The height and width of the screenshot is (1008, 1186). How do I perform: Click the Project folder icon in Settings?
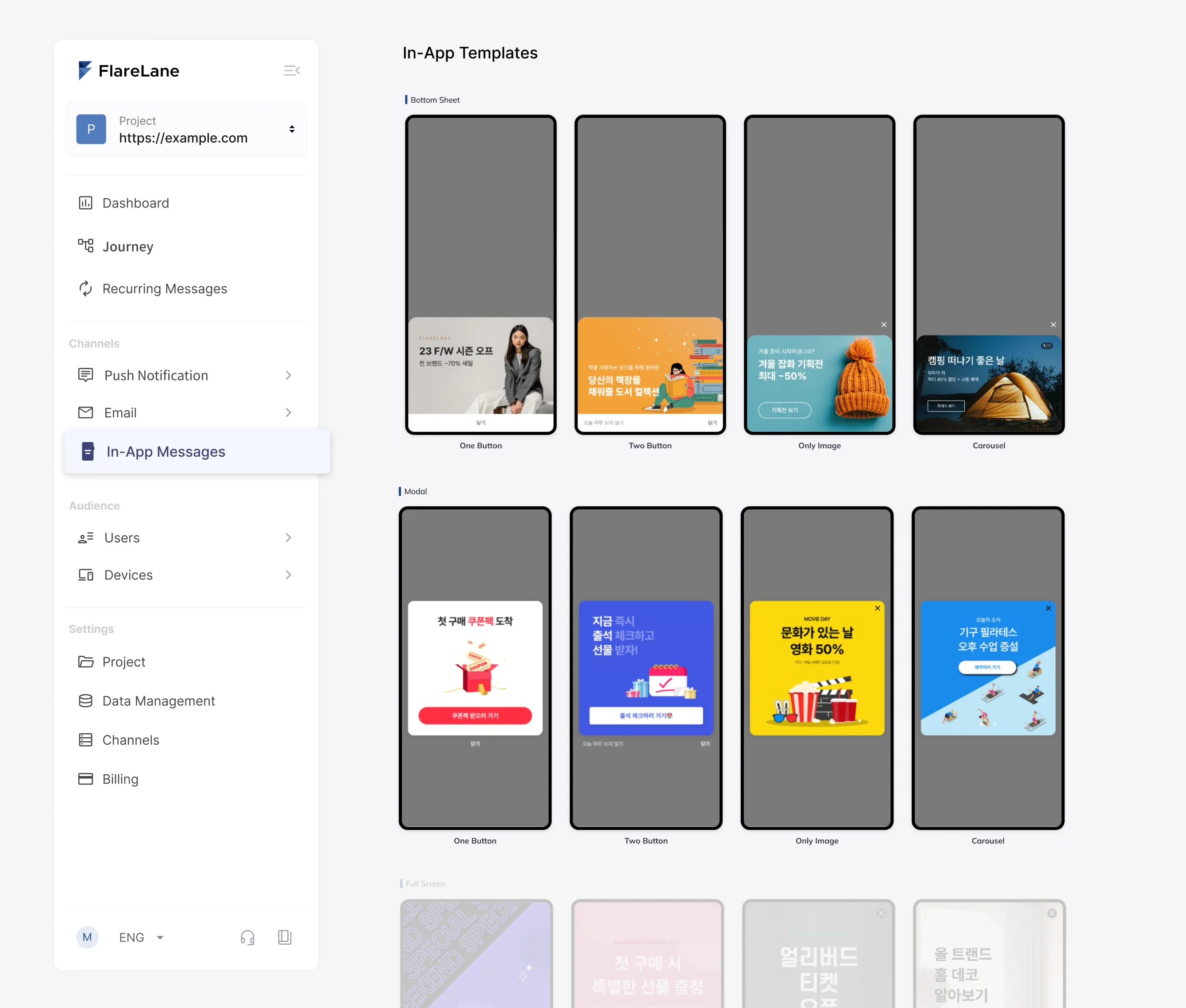pyautogui.click(x=86, y=662)
